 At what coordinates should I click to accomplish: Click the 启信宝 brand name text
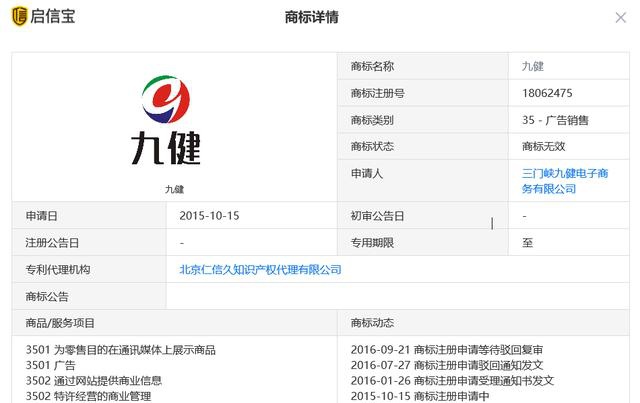(53, 16)
